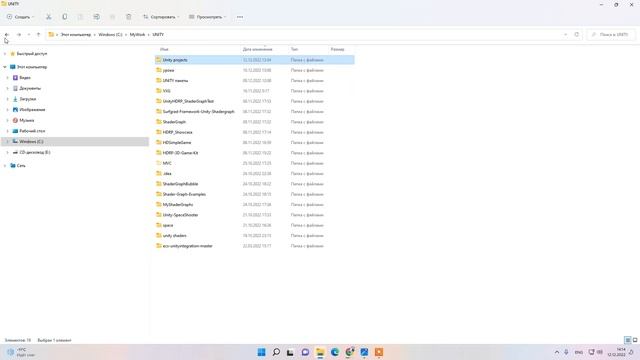Select the ShaderGraphBubble folder

(180, 184)
